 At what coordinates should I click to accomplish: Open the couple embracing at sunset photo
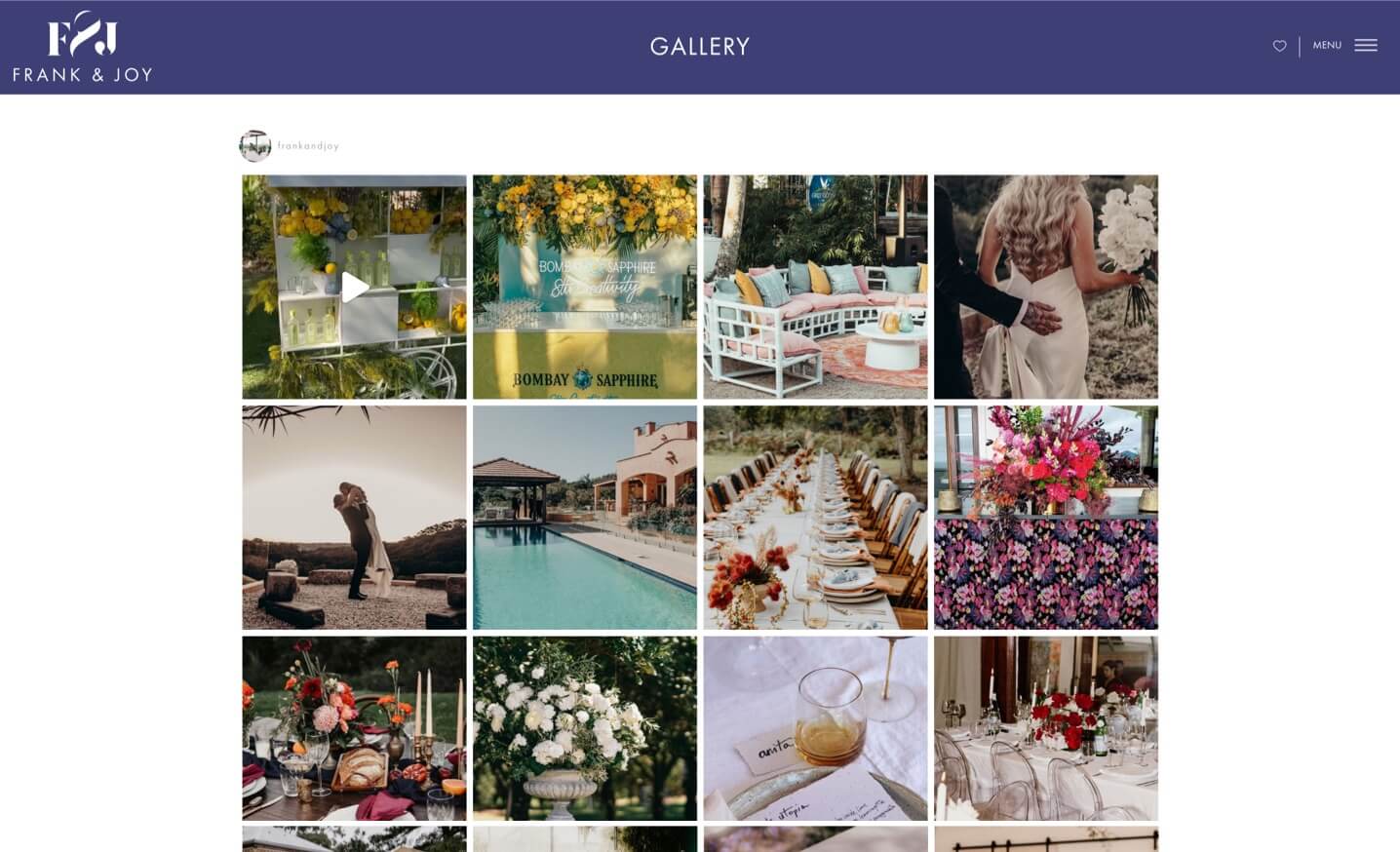click(x=354, y=518)
